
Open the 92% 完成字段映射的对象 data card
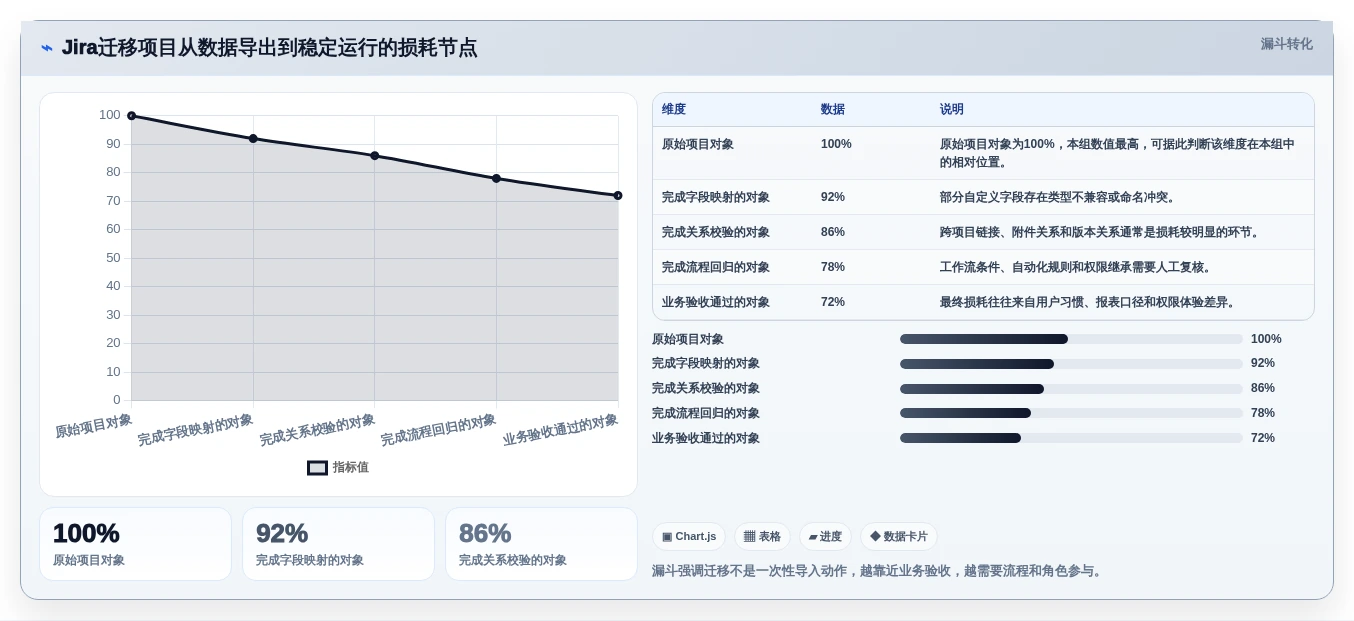(338, 544)
